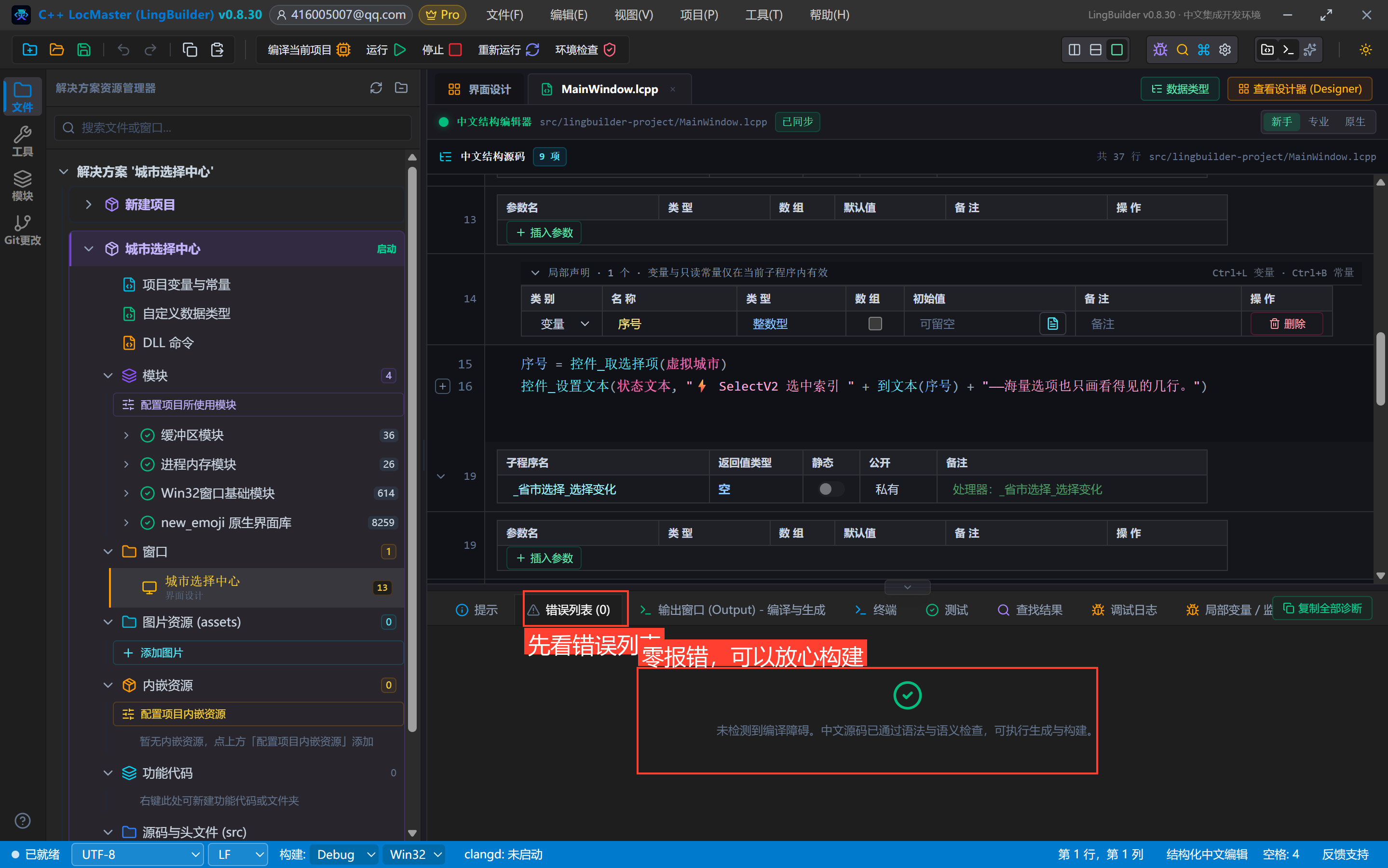The width and height of the screenshot is (1388, 868).
Task: Open the Debug build configuration dropdown
Action: [x=344, y=854]
